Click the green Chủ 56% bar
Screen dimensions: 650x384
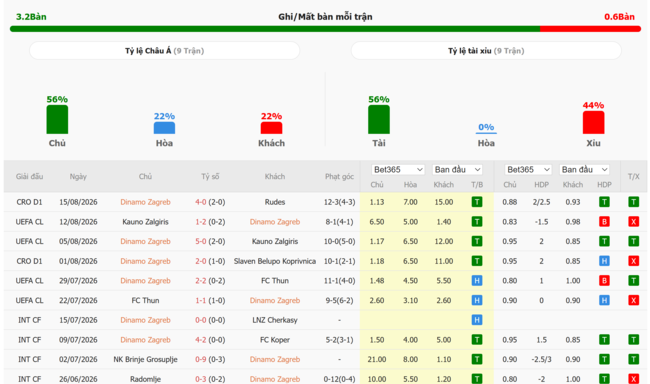57,119
